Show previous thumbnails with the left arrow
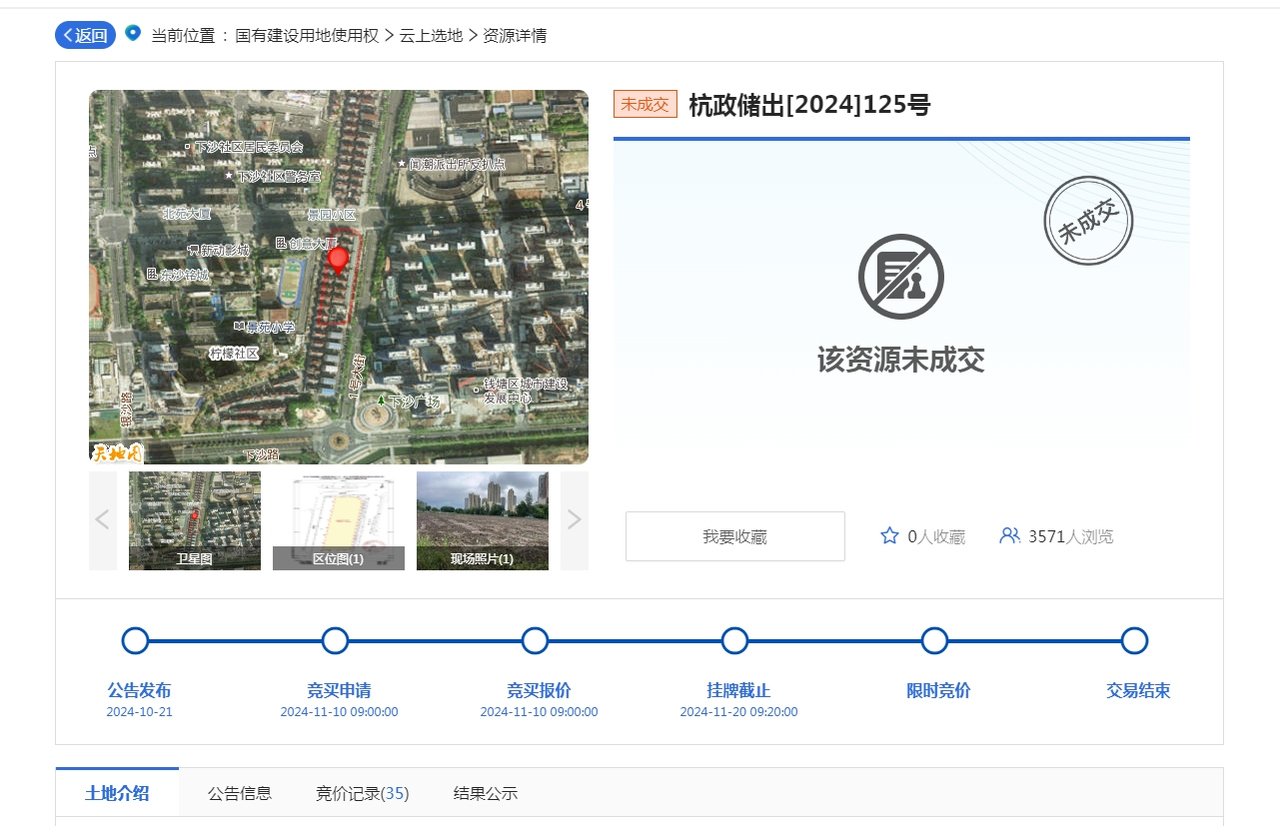 103,520
